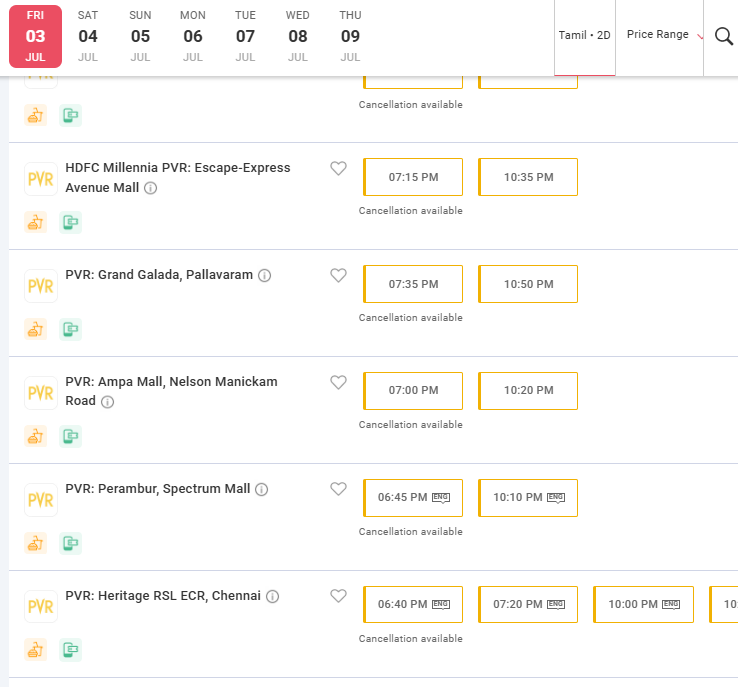Image resolution: width=738 pixels, height=687 pixels.
Task: Click M-Ticket icon under Escape-Express Avenue Mall
Action: [71, 222]
